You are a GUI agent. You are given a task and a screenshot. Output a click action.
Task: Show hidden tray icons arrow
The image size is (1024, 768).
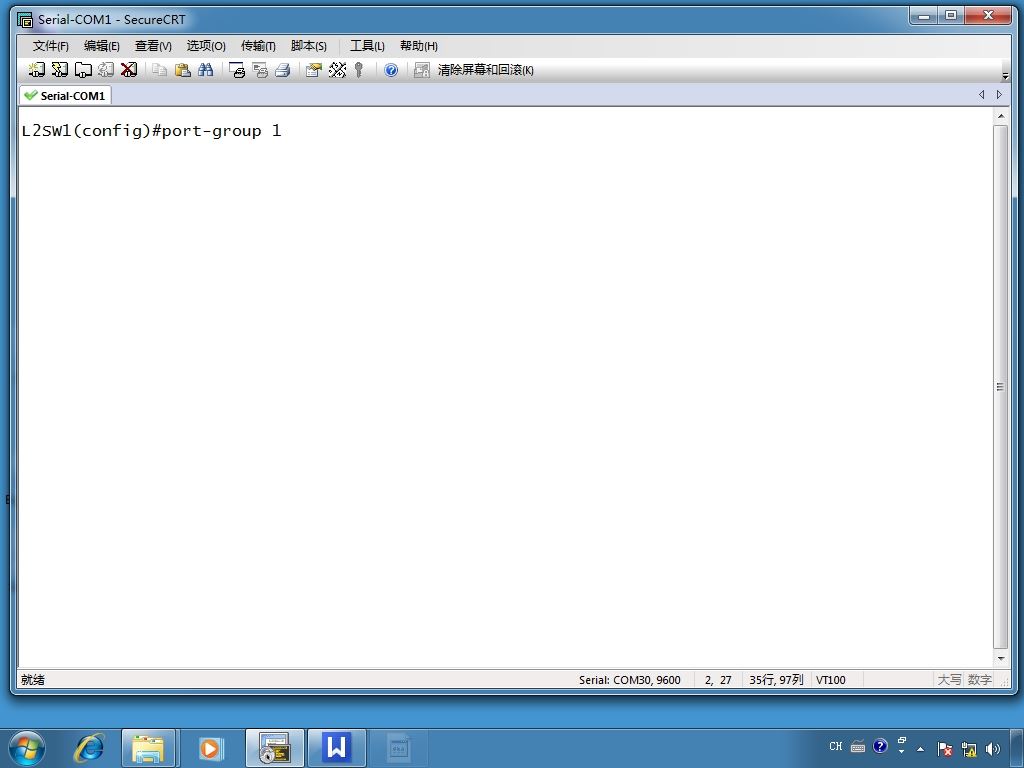[921, 749]
